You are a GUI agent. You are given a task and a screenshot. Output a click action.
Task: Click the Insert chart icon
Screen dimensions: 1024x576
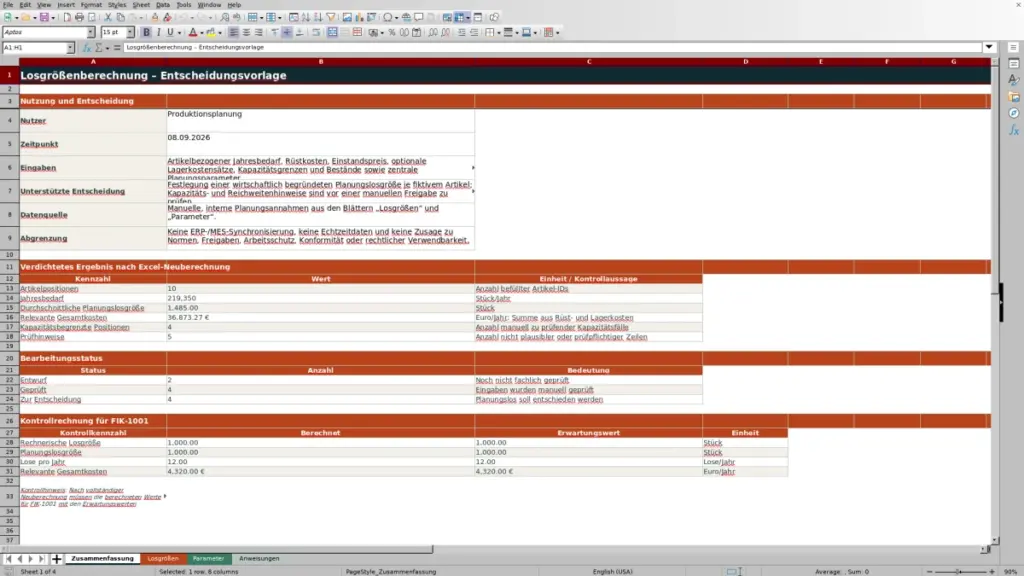tap(359, 18)
